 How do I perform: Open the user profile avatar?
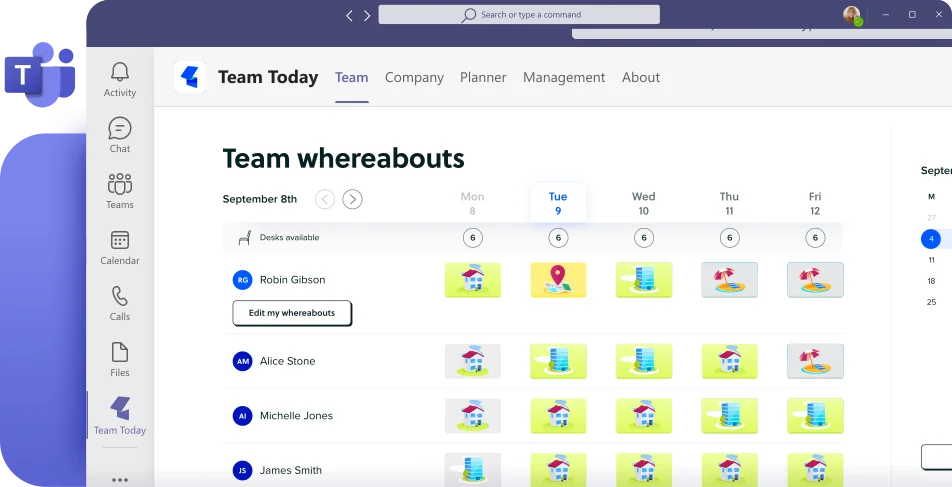point(852,15)
